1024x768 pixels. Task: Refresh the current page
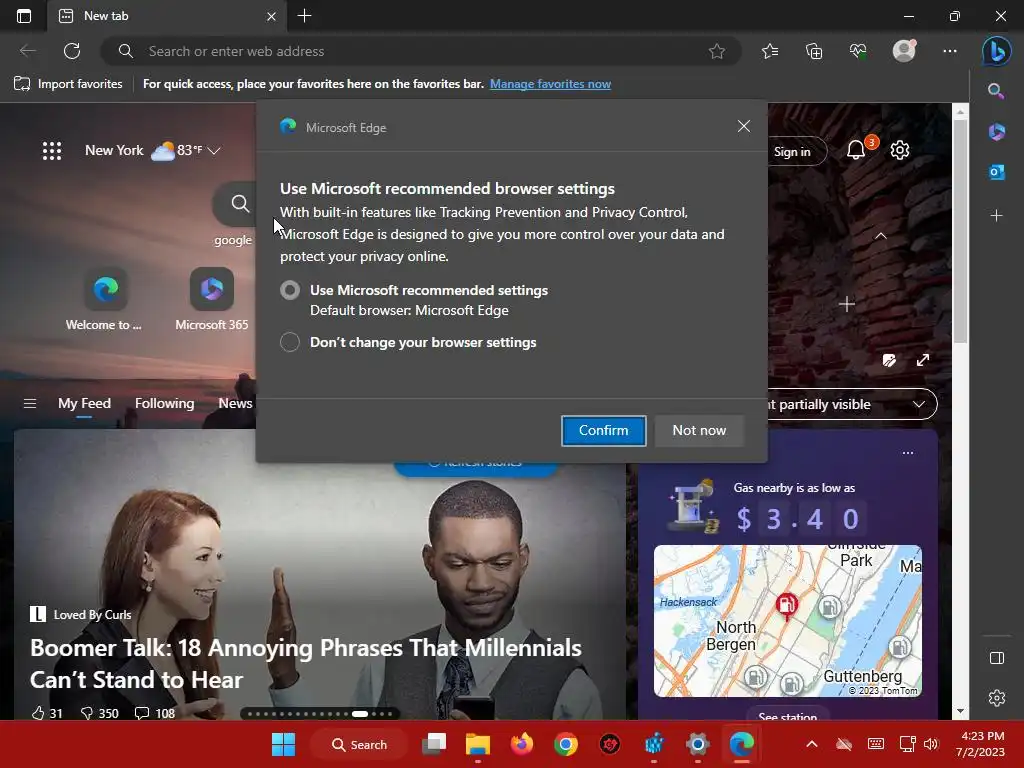coord(72,51)
